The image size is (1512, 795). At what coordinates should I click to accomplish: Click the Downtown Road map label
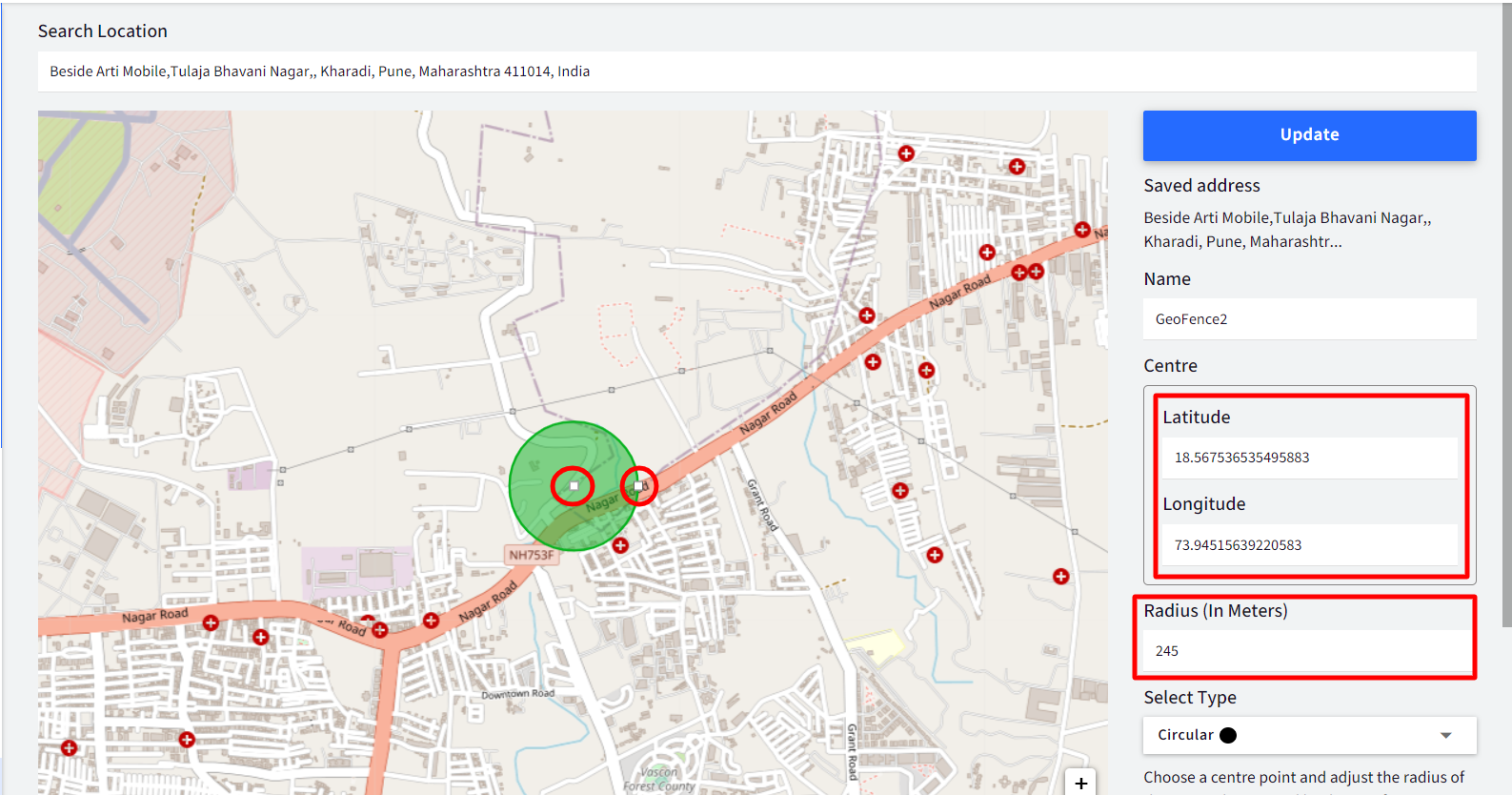tap(517, 694)
